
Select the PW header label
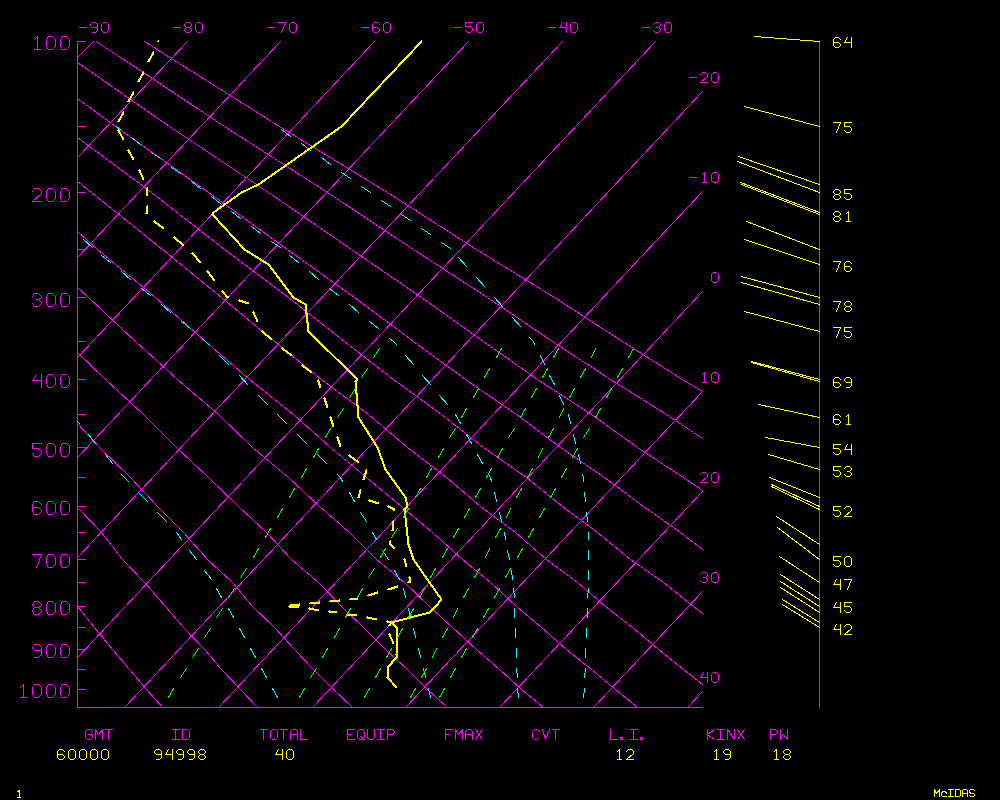(x=779, y=735)
